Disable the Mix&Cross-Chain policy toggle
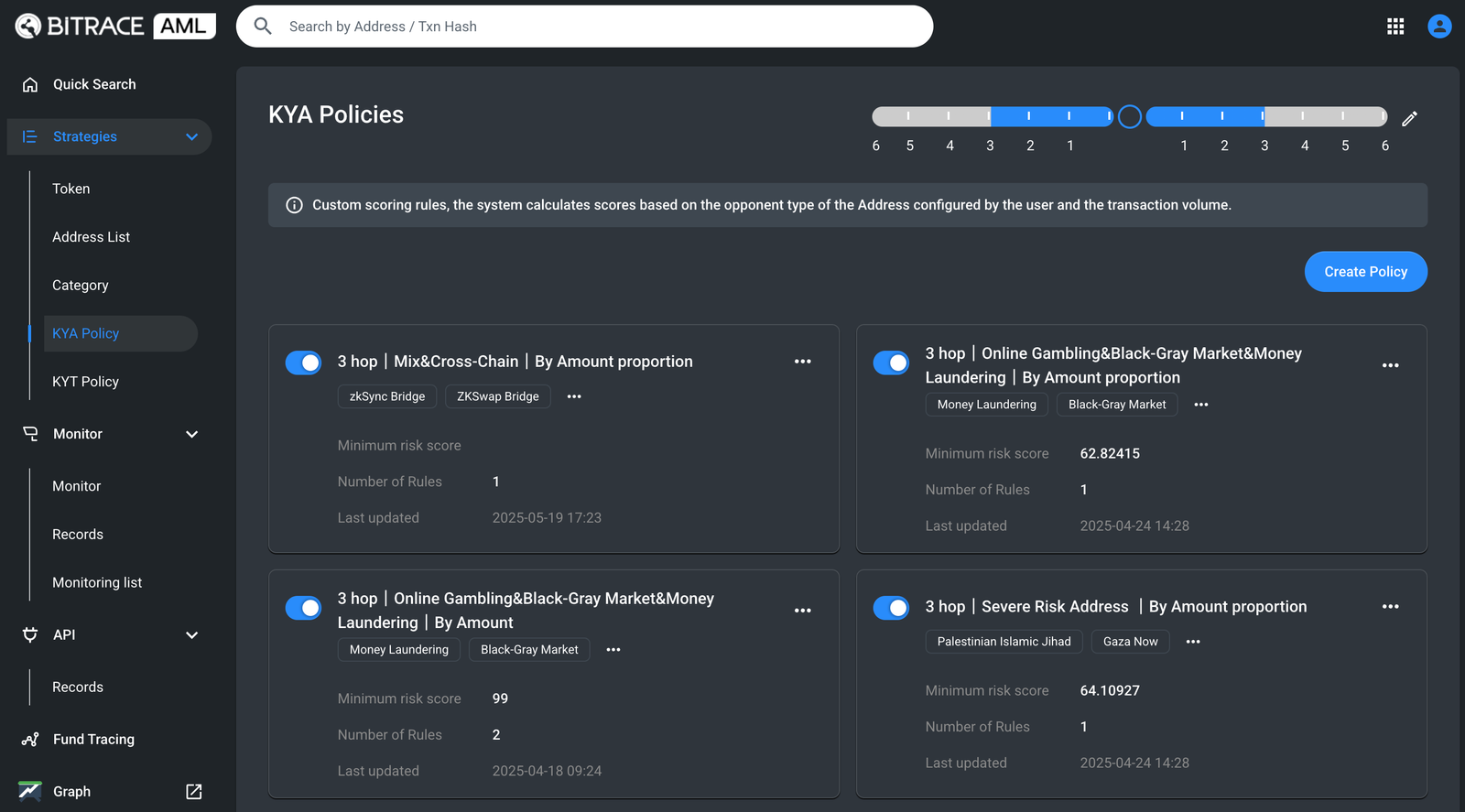 pos(303,363)
